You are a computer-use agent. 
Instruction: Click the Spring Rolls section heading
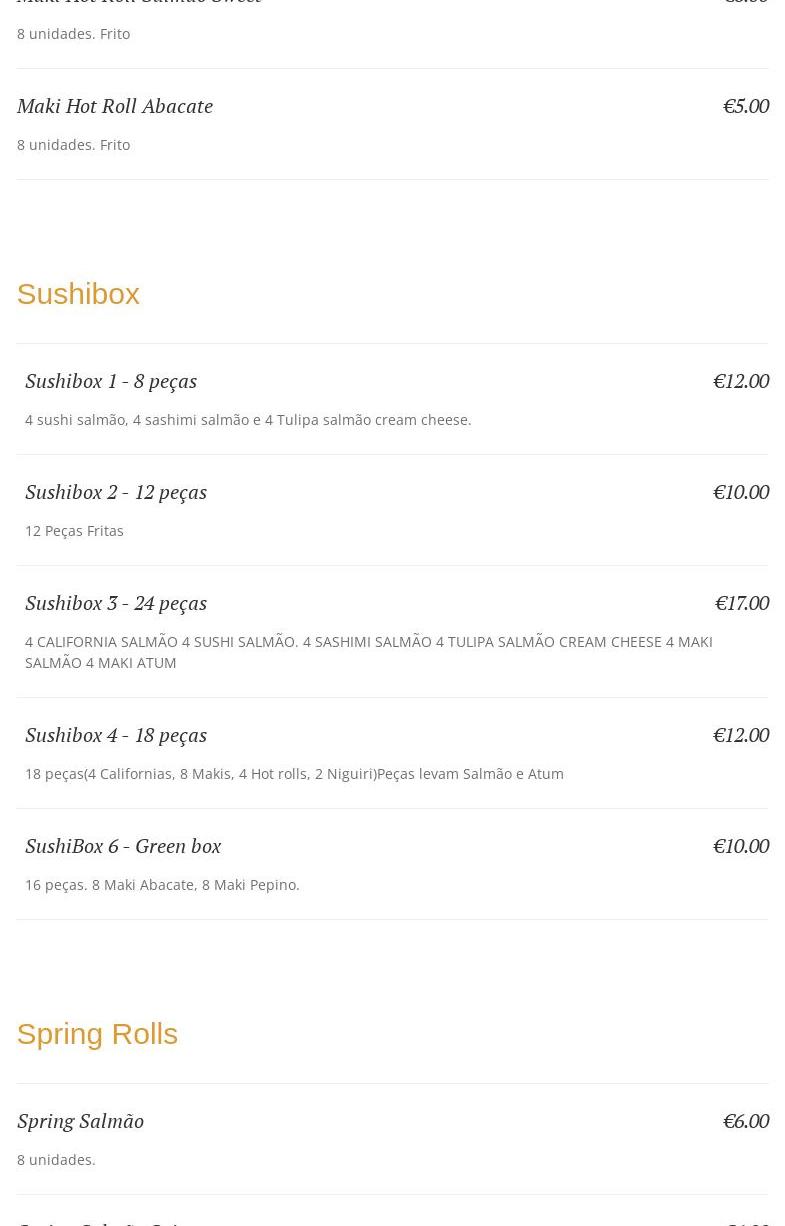coord(97,1034)
